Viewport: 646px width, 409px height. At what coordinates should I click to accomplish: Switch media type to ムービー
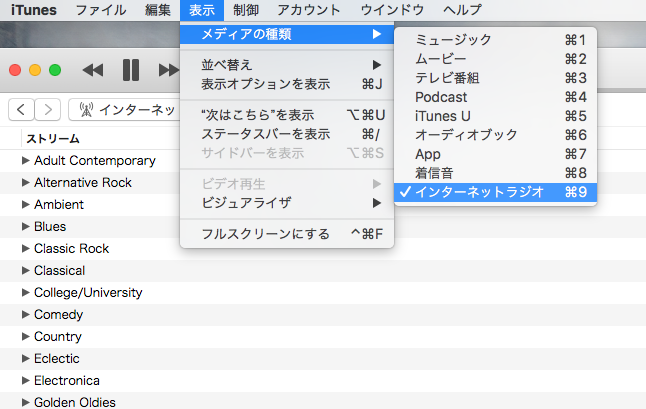click(495, 59)
